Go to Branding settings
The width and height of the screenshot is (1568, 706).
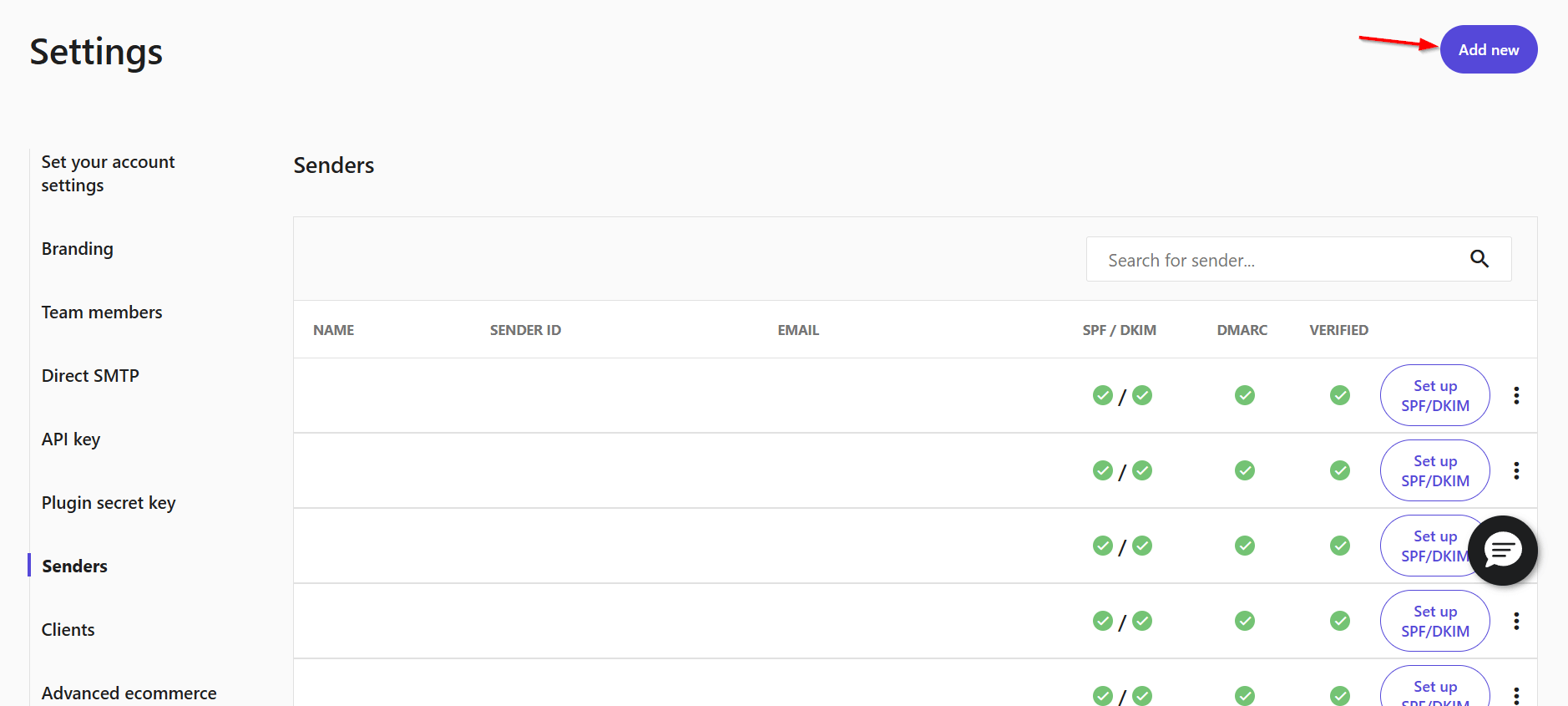click(78, 249)
